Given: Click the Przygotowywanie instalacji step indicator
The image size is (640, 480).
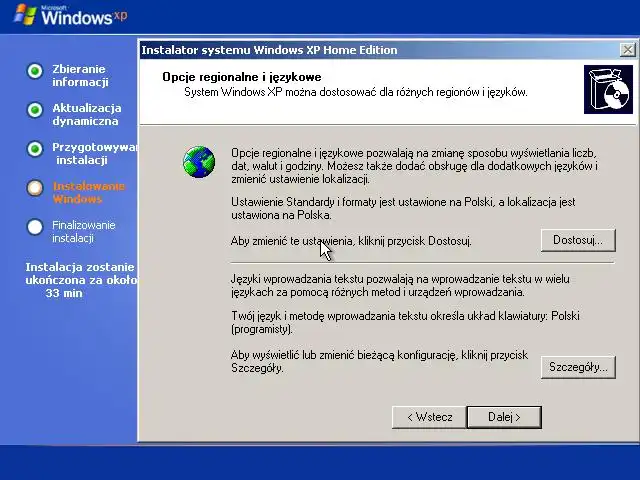Looking at the screenshot, I should [35, 149].
